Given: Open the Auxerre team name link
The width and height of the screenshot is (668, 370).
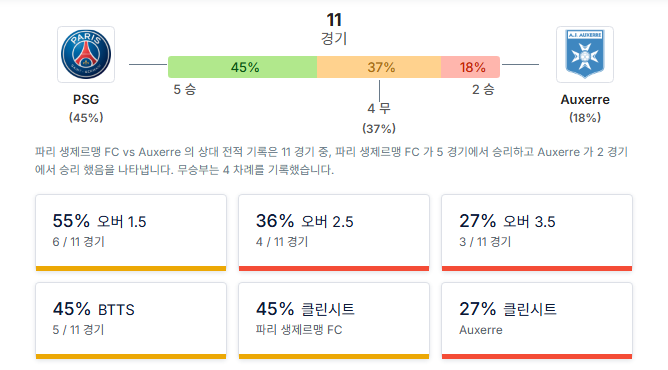Looking at the screenshot, I should click(x=584, y=100).
